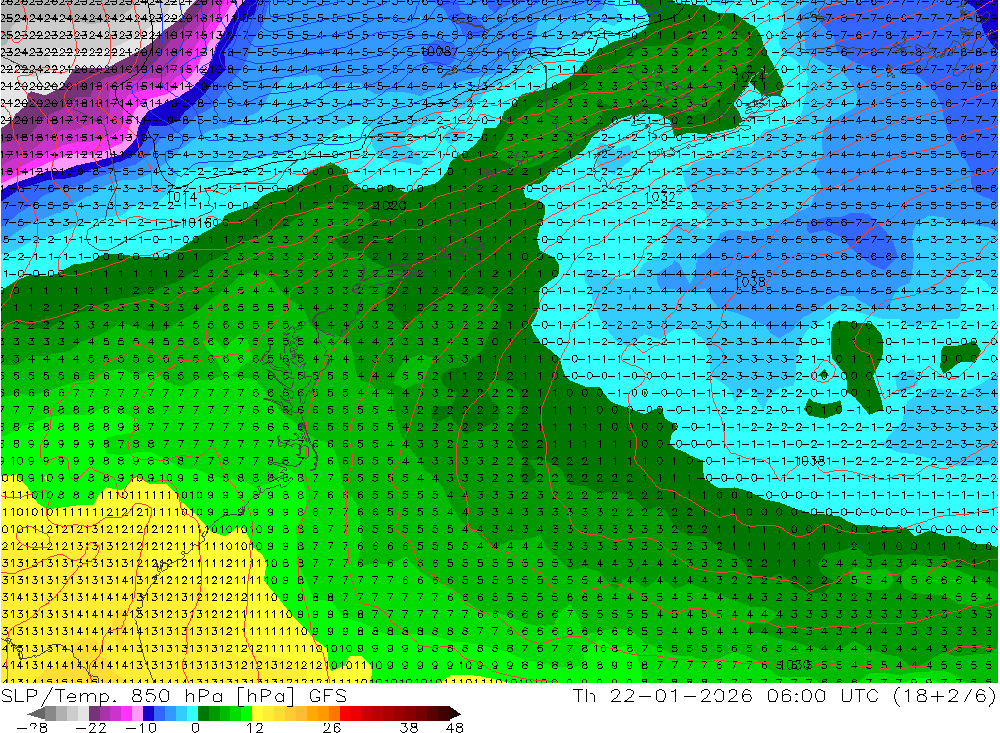Click the -10 legend label

pyautogui.click(x=141, y=727)
